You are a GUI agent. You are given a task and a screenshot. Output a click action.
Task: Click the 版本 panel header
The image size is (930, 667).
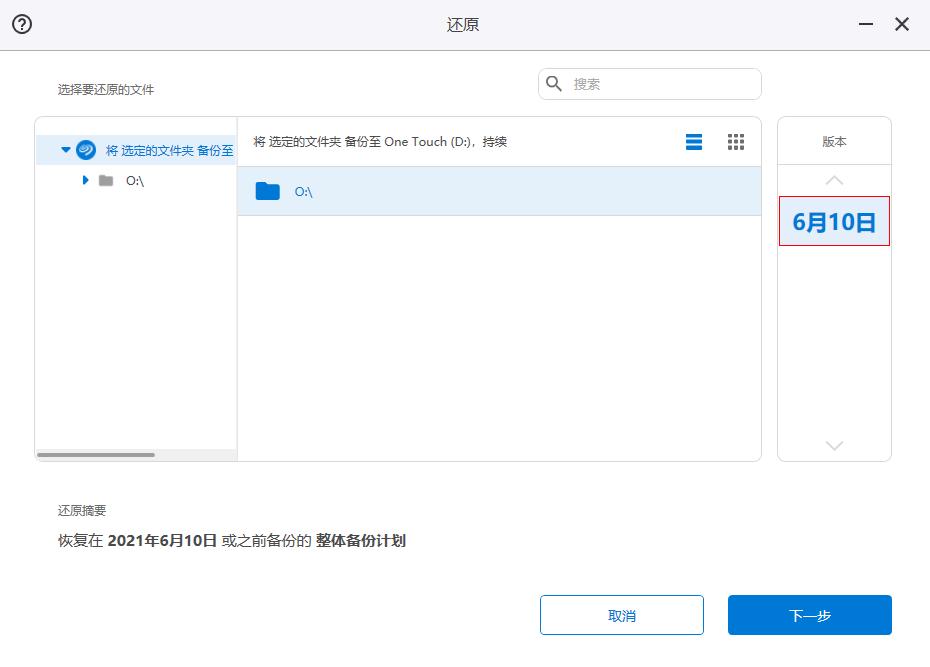[834, 141]
